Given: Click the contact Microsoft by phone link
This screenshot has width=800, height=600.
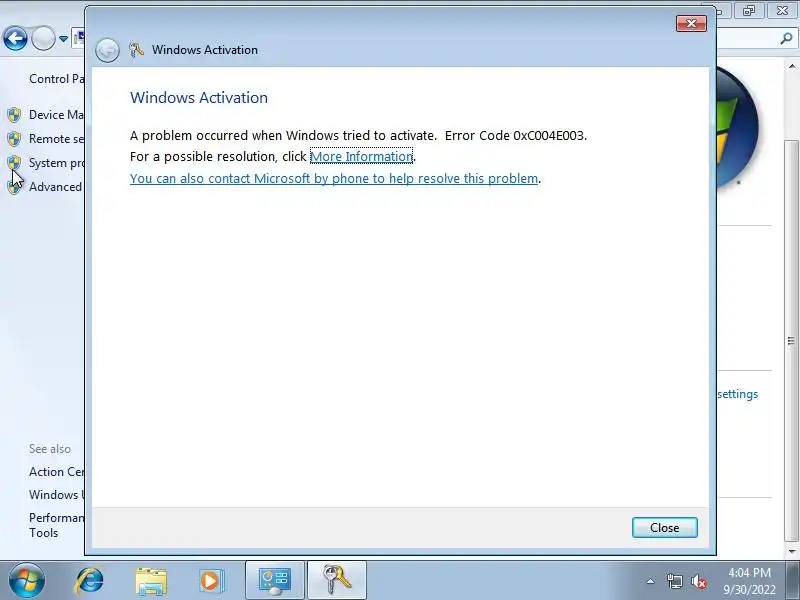Looking at the screenshot, I should [334, 178].
